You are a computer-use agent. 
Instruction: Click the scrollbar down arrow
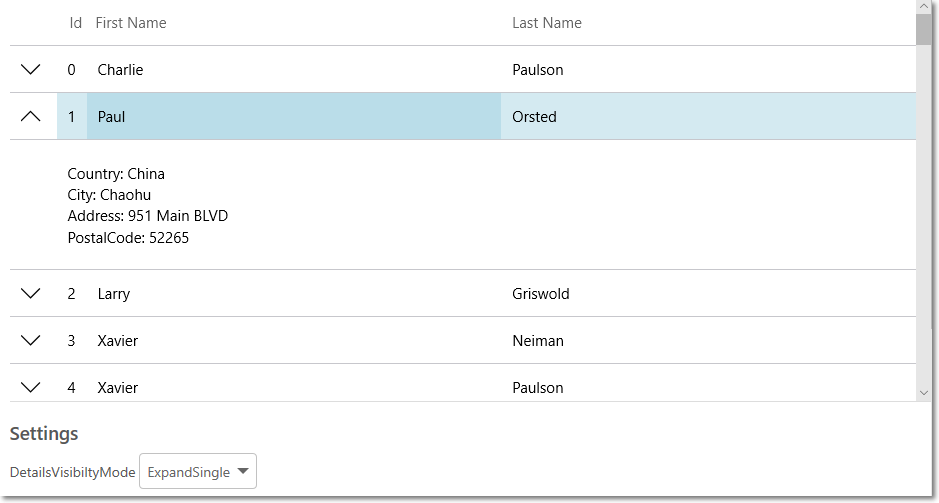click(x=923, y=393)
